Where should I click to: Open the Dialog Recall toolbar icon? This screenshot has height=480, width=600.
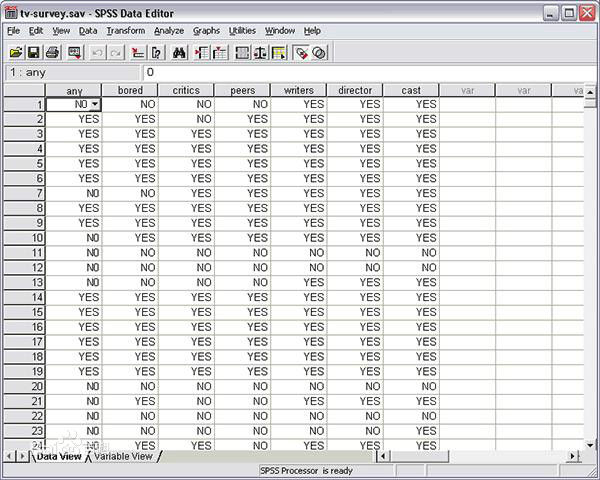[x=74, y=52]
